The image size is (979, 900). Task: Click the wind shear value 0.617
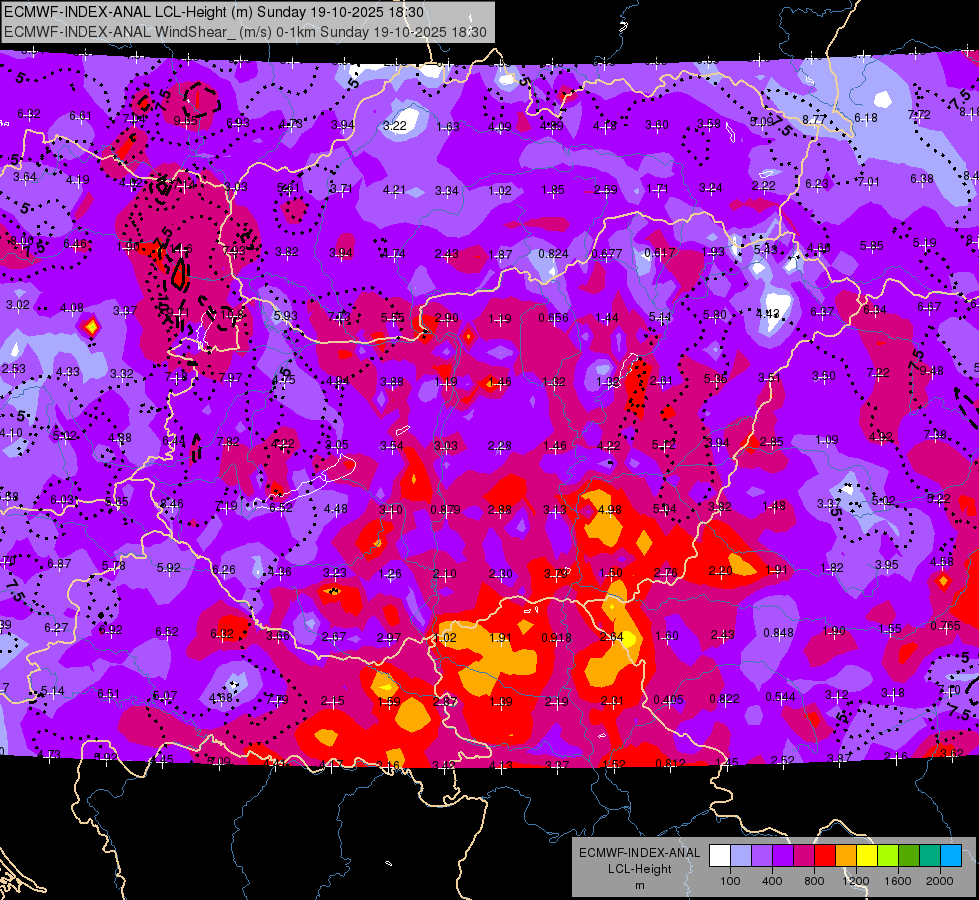[659, 253]
